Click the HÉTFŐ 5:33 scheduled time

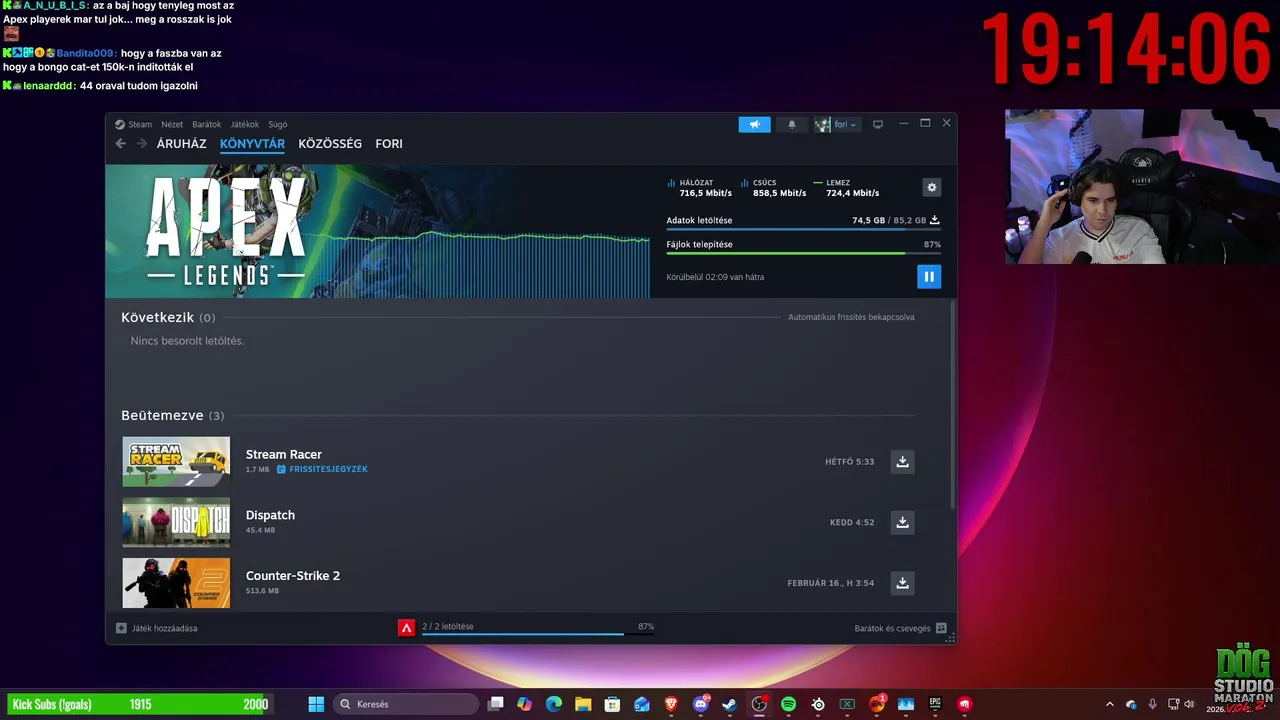tap(849, 462)
